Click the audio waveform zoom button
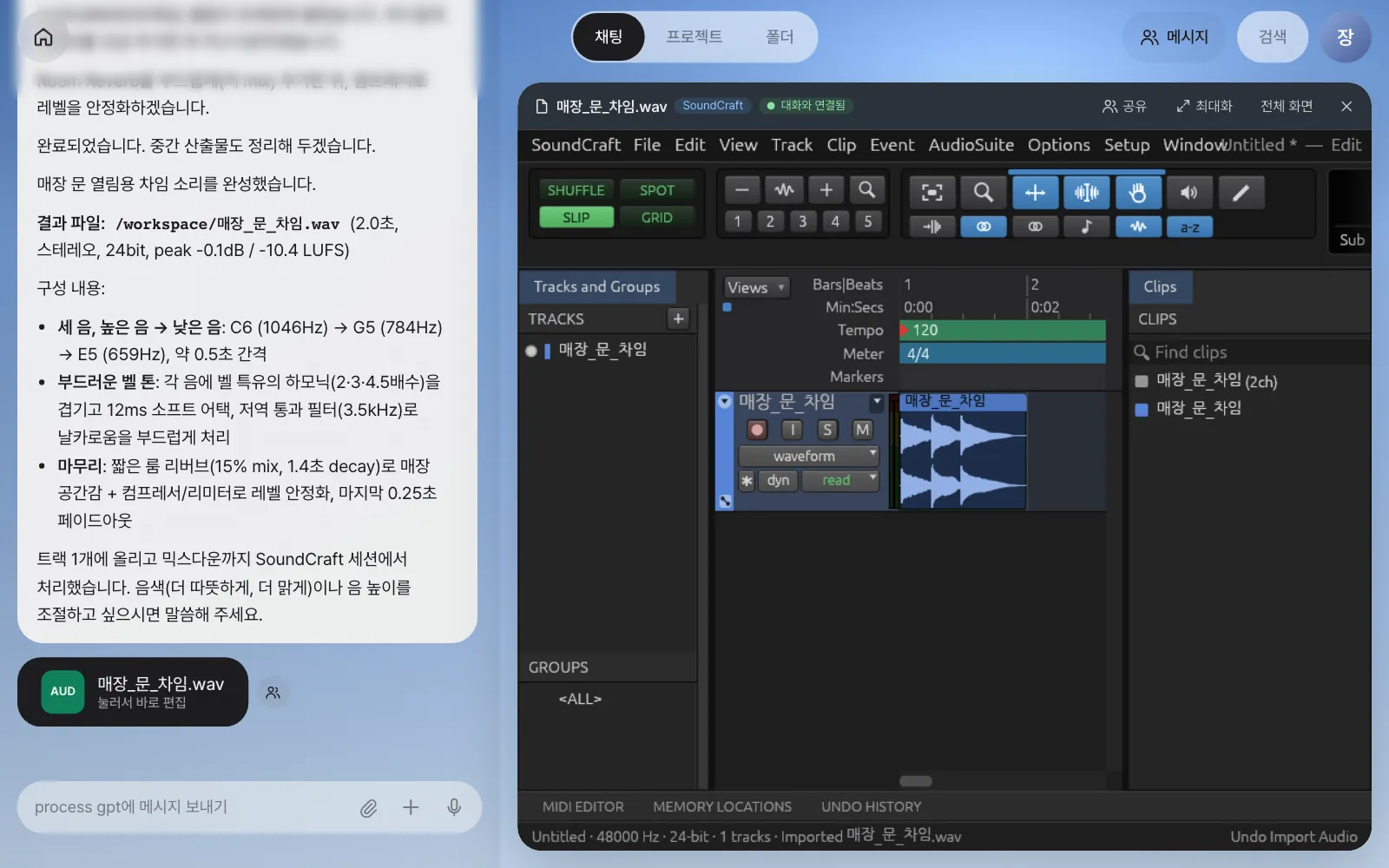The image size is (1389, 868). click(784, 189)
